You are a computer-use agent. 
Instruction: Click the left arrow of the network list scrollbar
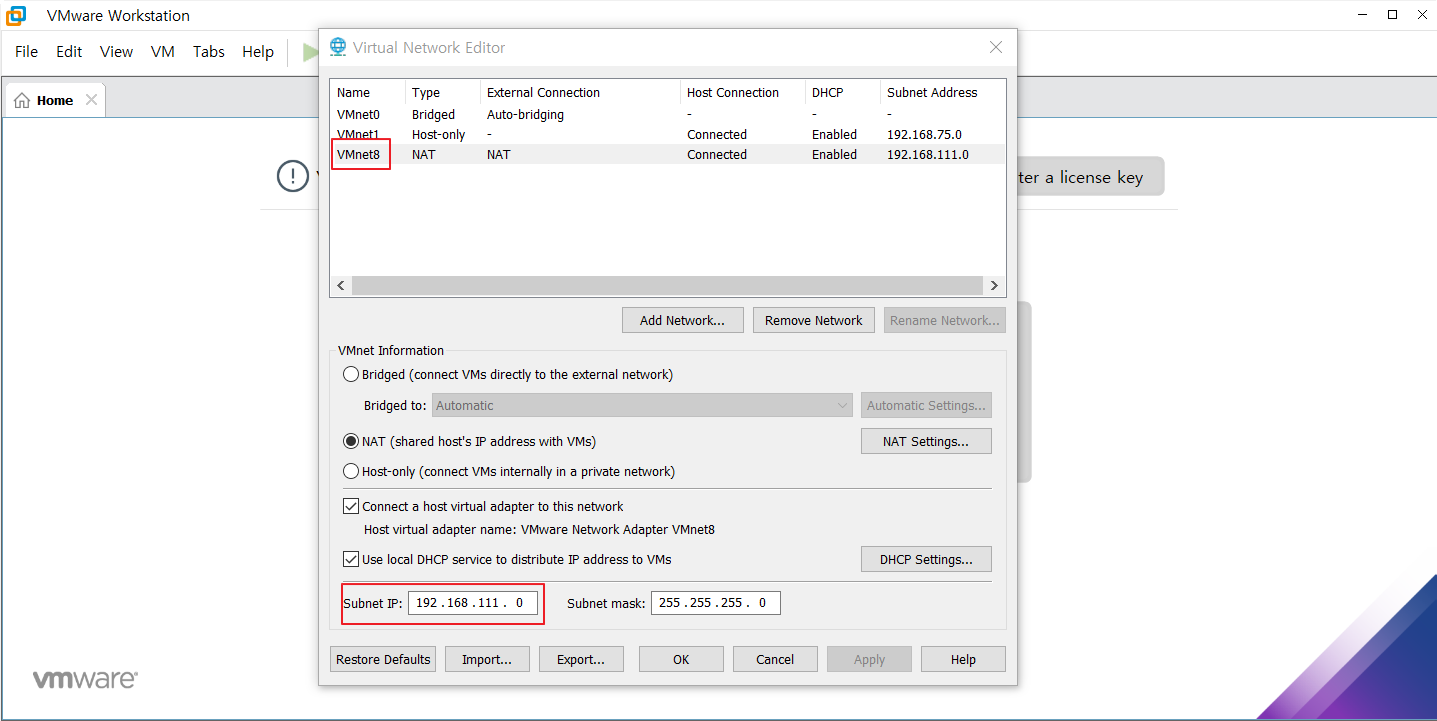[x=341, y=286]
